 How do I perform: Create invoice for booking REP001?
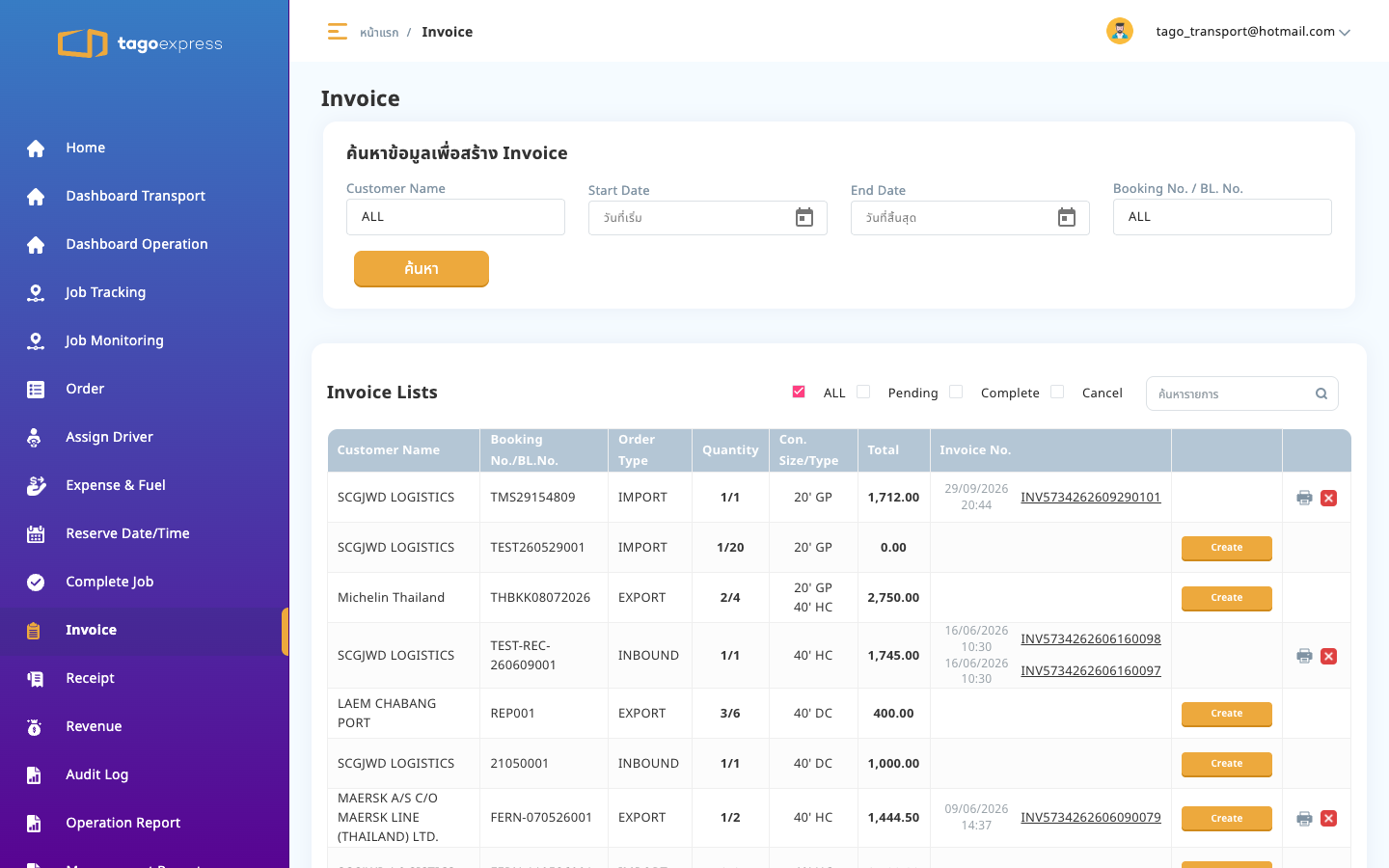tap(1227, 714)
